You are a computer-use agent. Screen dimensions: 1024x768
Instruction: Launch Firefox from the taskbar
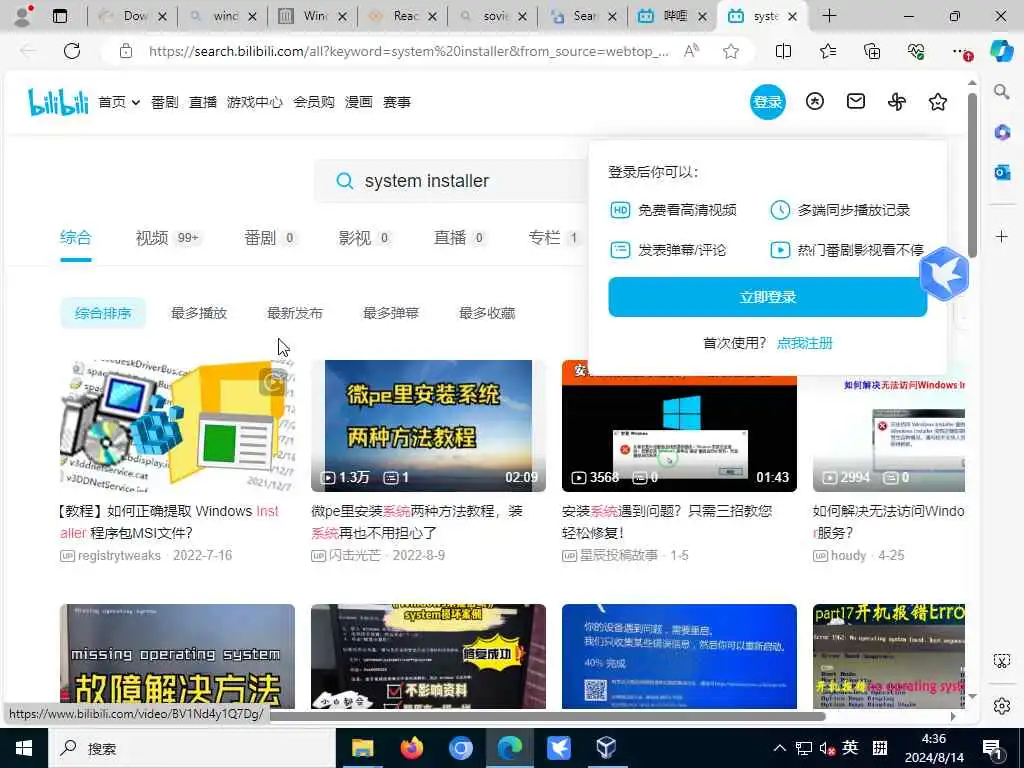coord(411,748)
